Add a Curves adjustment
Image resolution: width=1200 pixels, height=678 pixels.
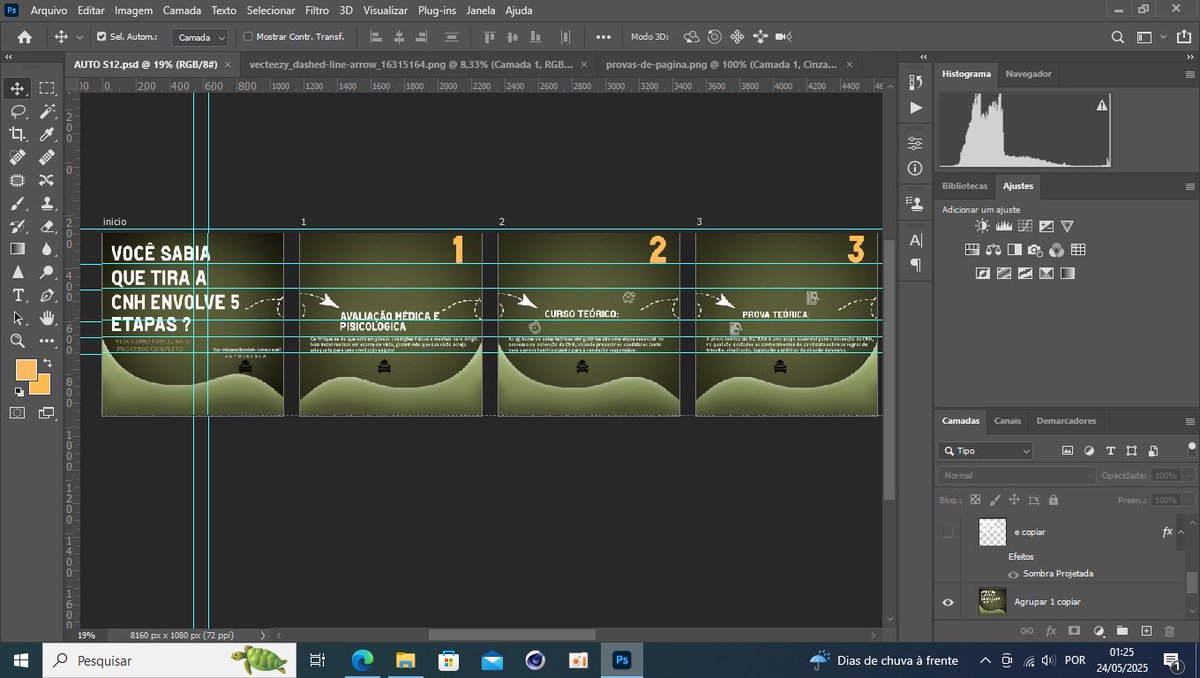click(x=1024, y=226)
